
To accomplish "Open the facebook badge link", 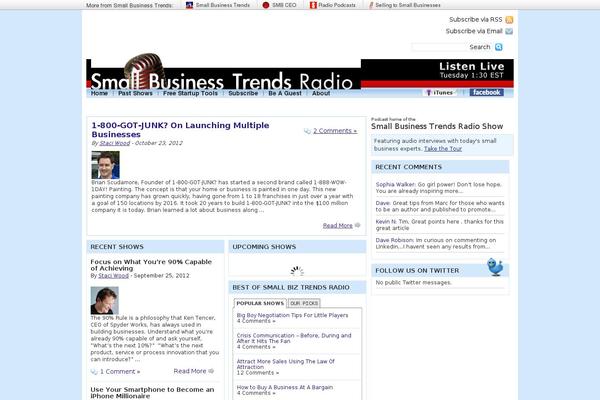I will pos(486,93).
